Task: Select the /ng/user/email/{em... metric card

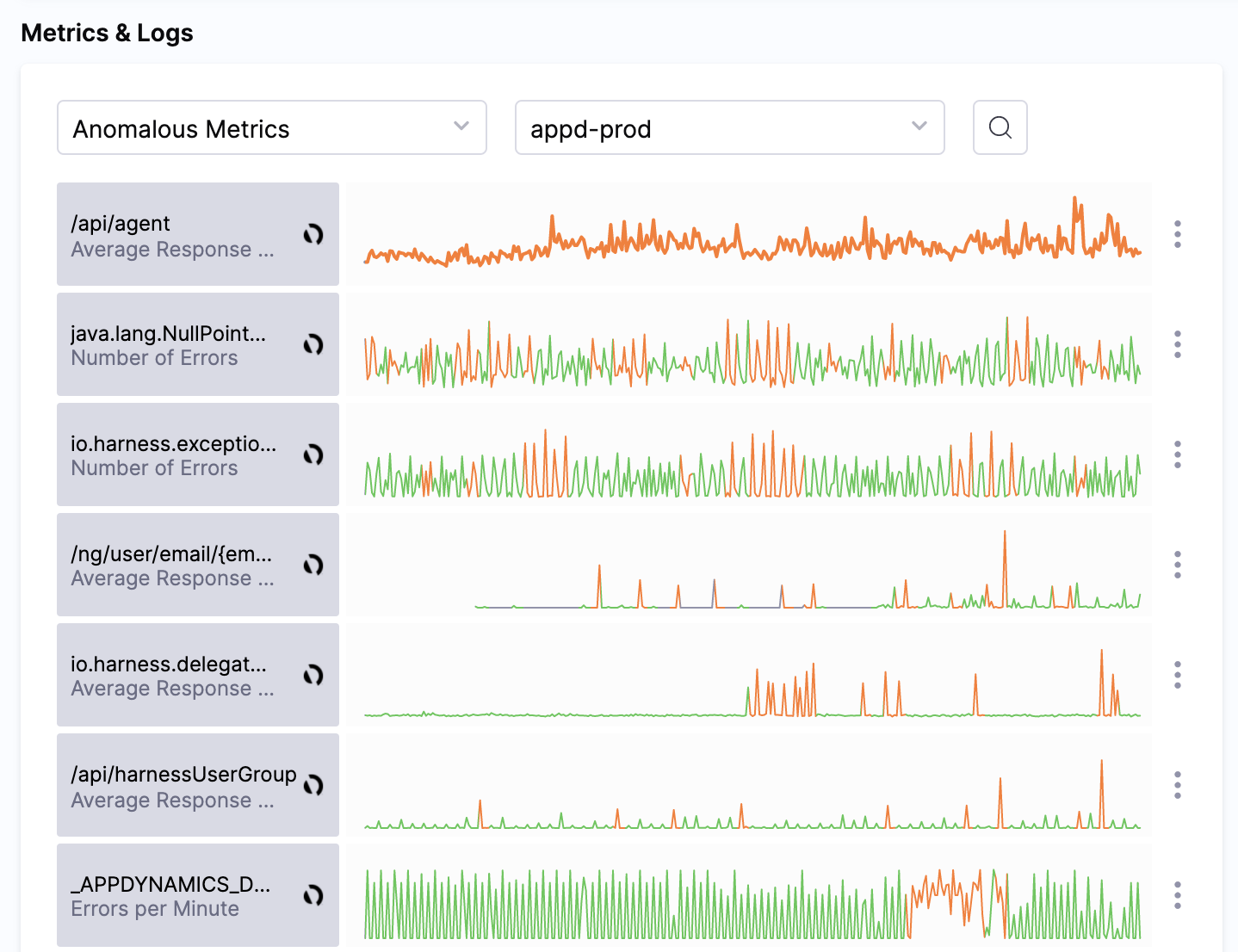Action: click(x=198, y=565)
